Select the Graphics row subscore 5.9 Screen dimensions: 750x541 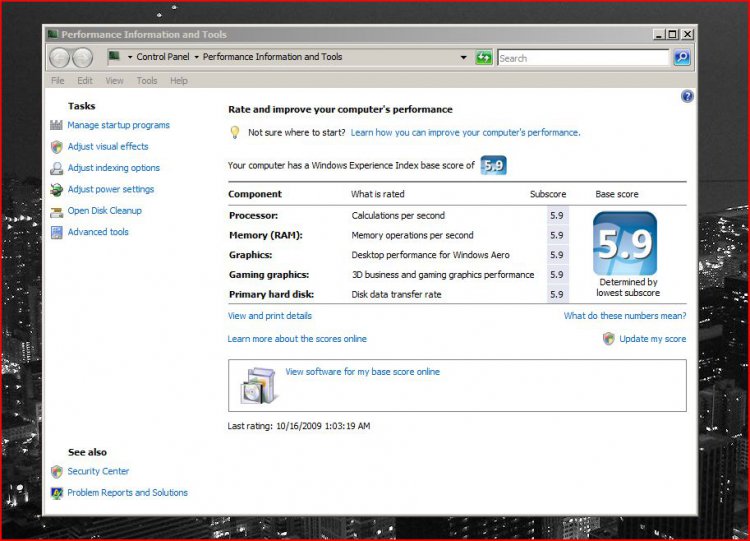(x=557, y=255)
